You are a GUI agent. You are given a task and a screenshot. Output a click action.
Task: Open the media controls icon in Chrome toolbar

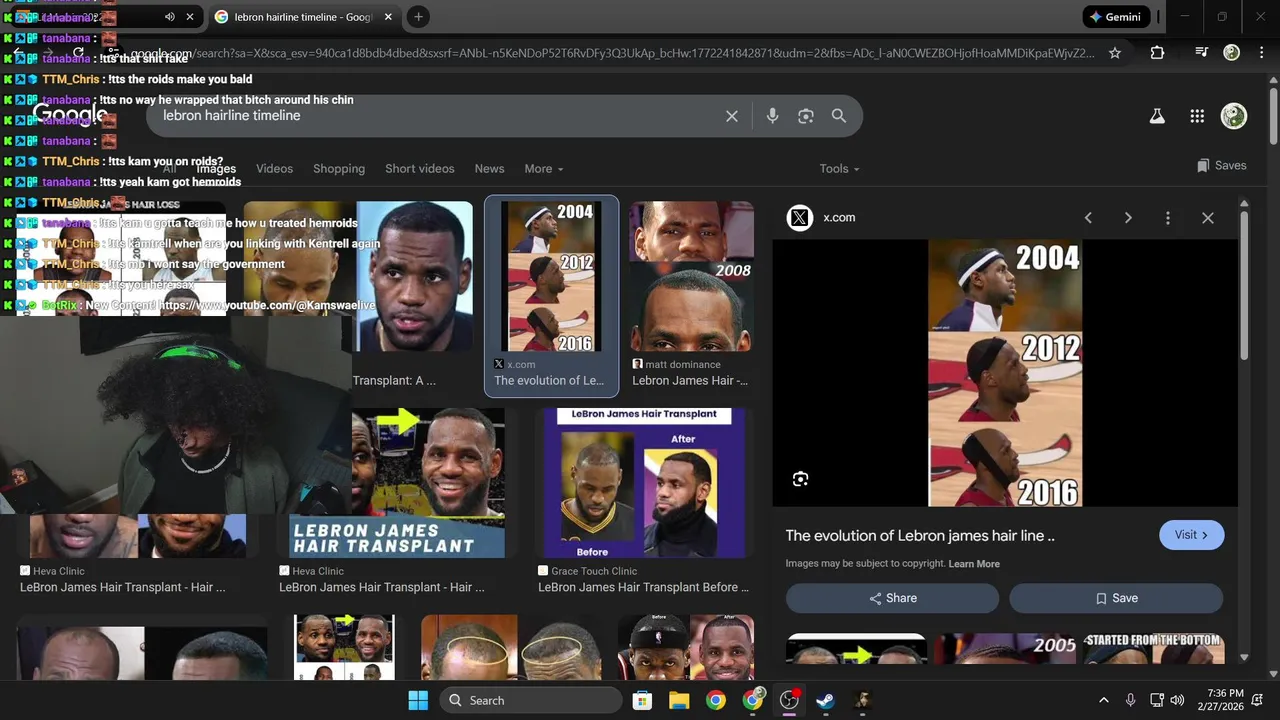click(x=1201, y=53)
